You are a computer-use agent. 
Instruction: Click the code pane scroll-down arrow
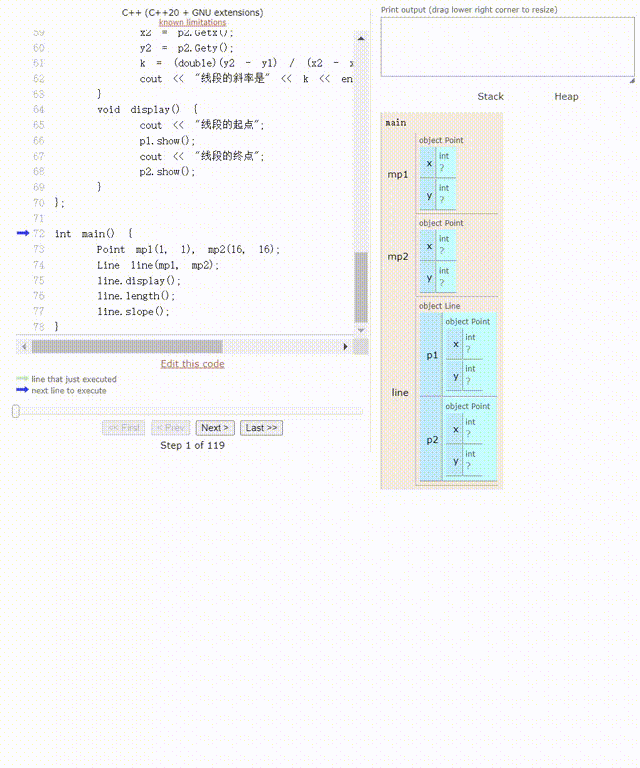(x=361, y=329)
